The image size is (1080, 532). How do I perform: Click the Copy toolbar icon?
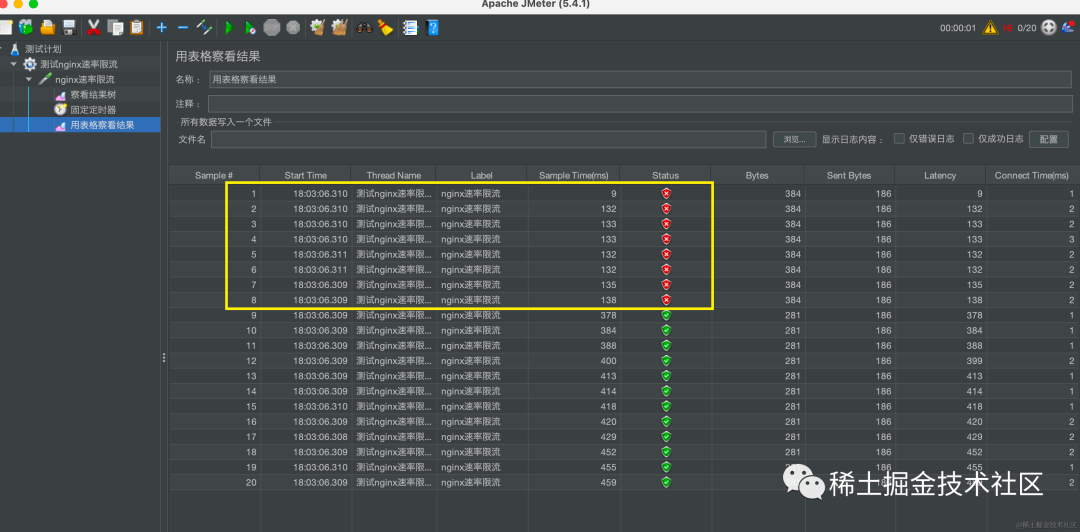pyautogui.click(x=115, y=28)
